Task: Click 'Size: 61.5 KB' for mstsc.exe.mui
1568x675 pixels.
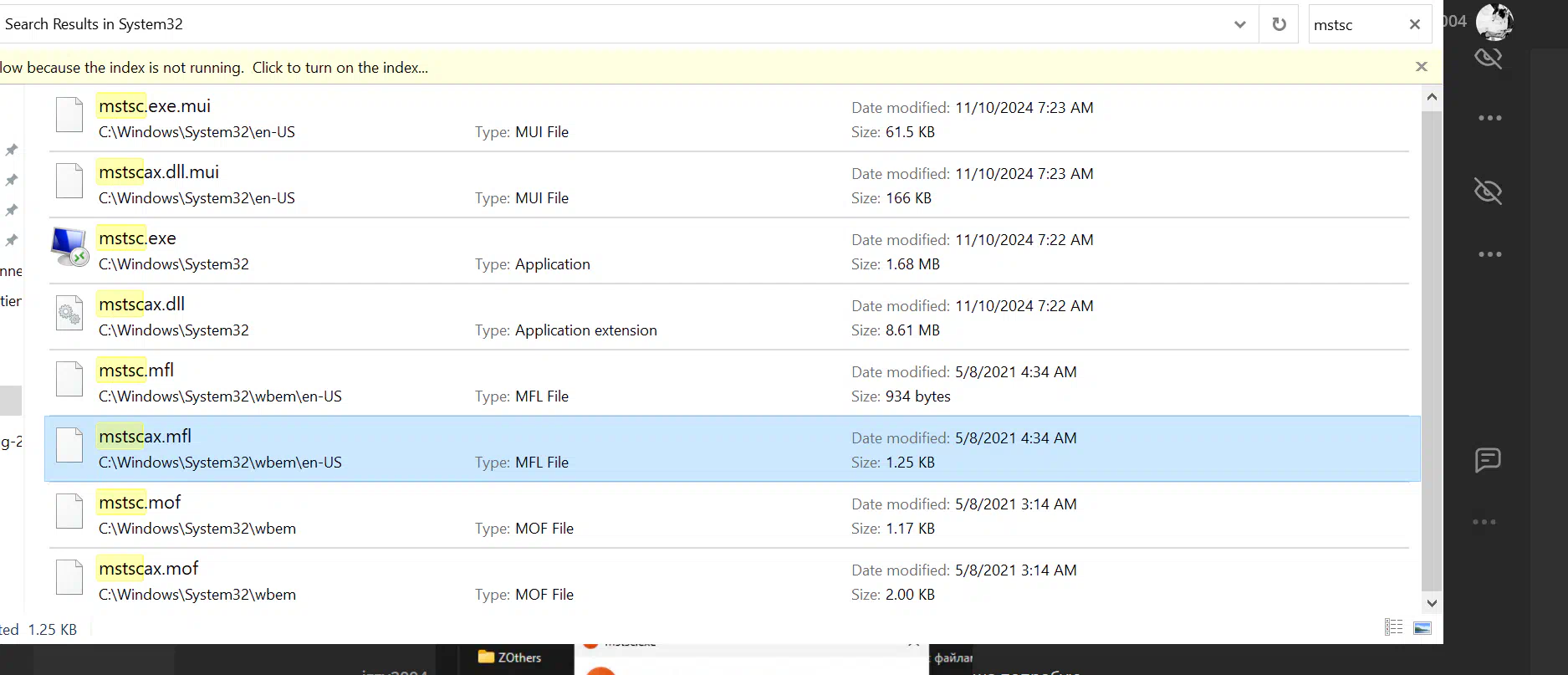Action: click(x=893, y=132)
